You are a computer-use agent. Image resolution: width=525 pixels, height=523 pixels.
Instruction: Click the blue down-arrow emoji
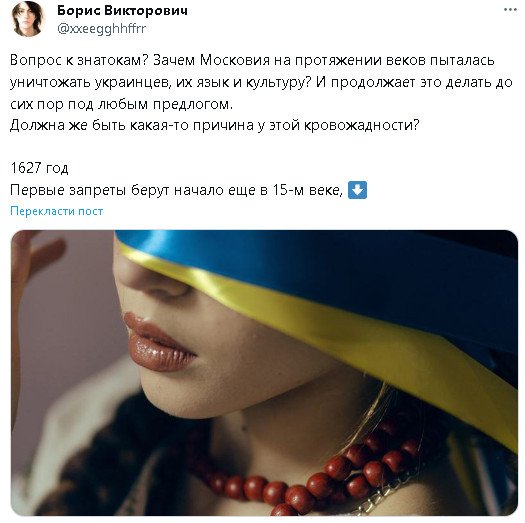[x=357, y=190]
